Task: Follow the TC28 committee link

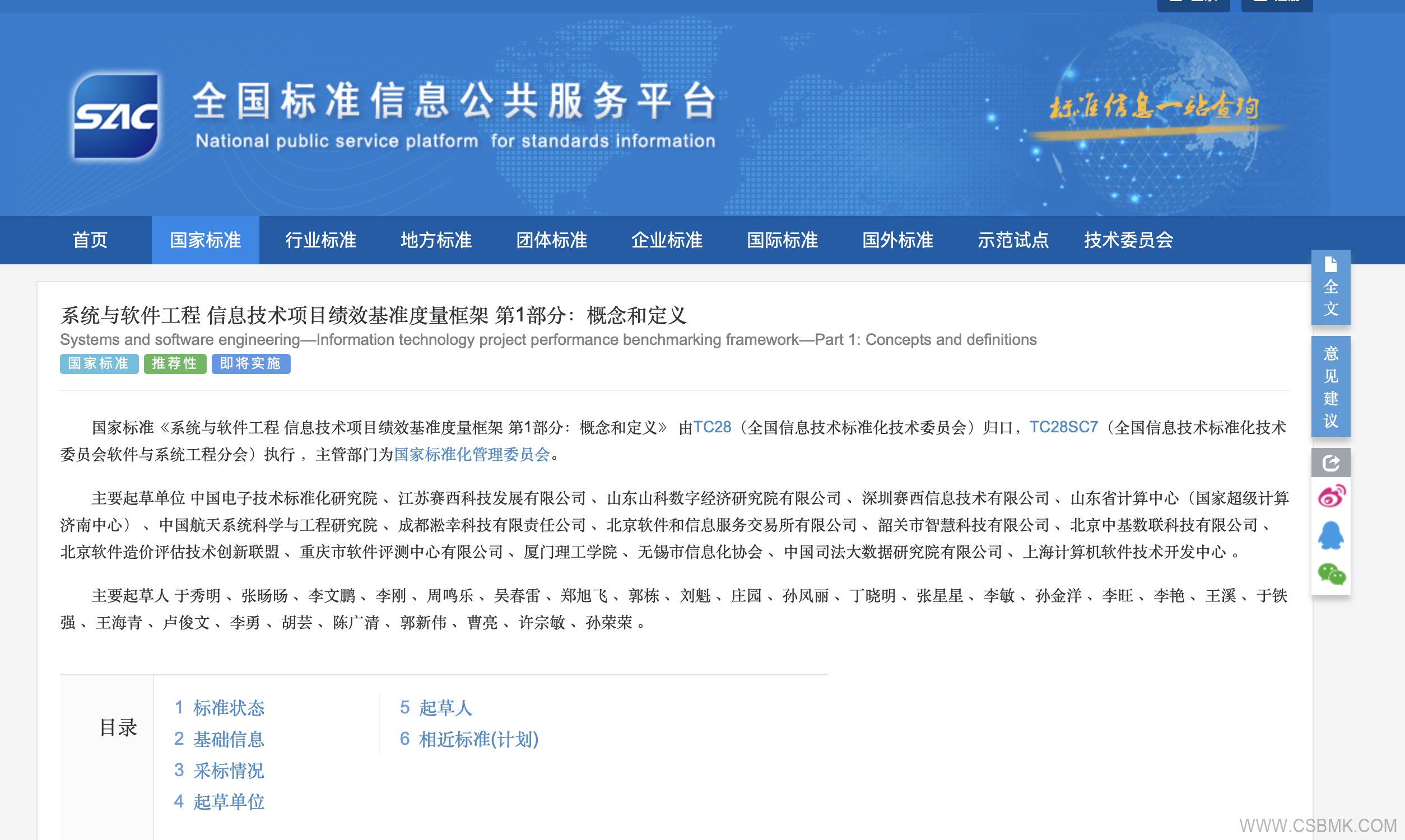Action: [711, 427]
